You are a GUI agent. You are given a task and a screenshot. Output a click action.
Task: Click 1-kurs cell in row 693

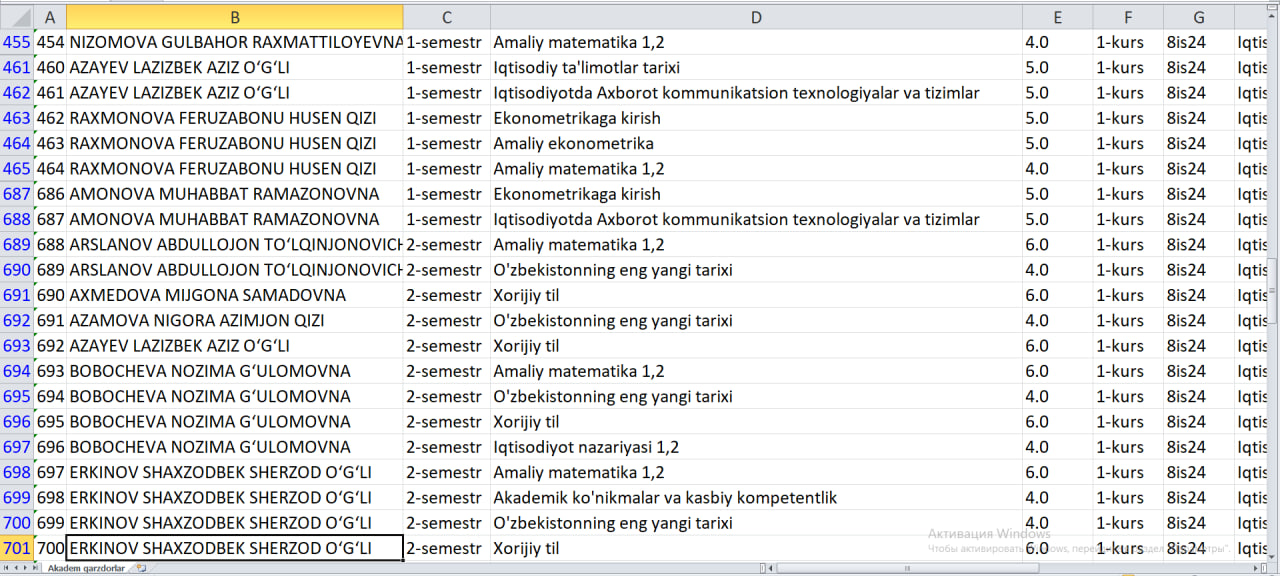[1128, 346]
